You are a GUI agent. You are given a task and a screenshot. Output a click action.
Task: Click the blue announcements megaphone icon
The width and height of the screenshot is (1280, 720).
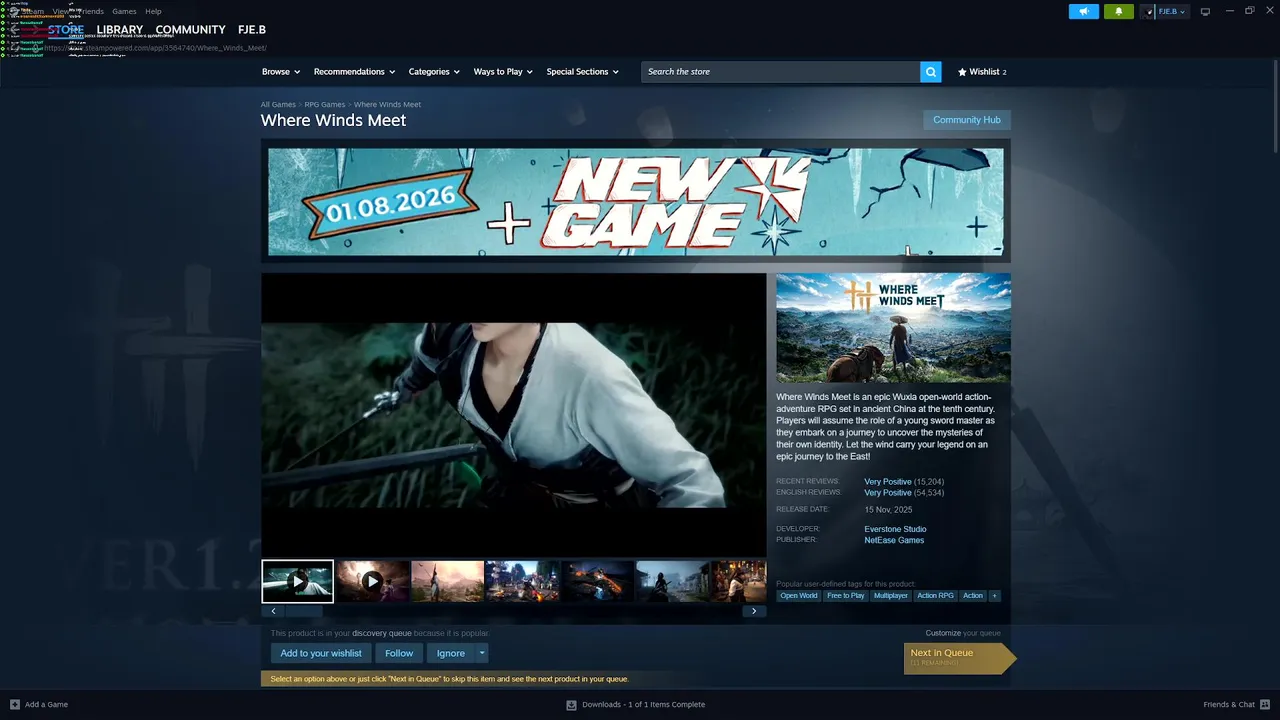1083,12
